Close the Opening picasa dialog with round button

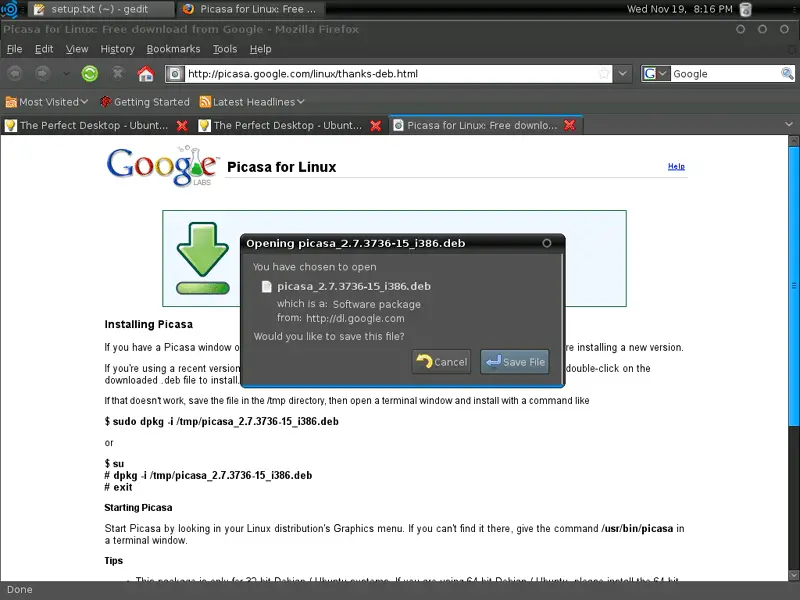pyautogui.click(x=547, y=243)
